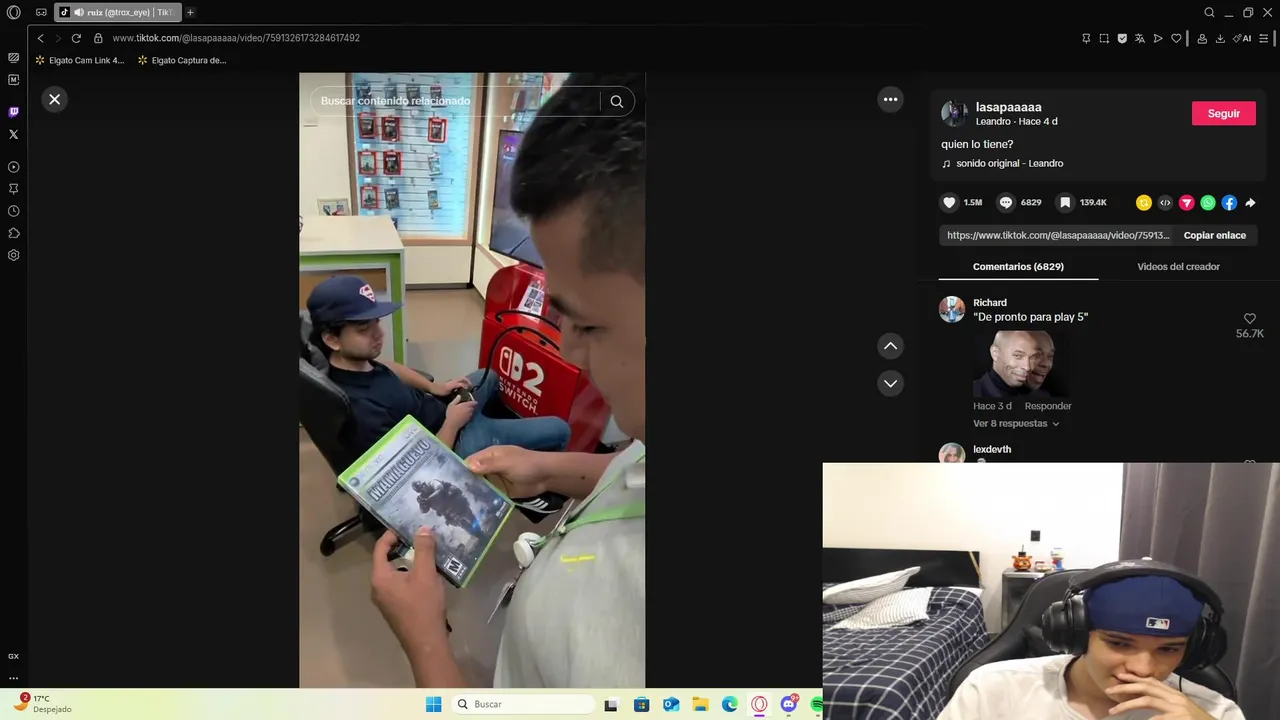Share the video to Facebook
This screenshot has height=720, width=1280.
tap(1229, 203)
